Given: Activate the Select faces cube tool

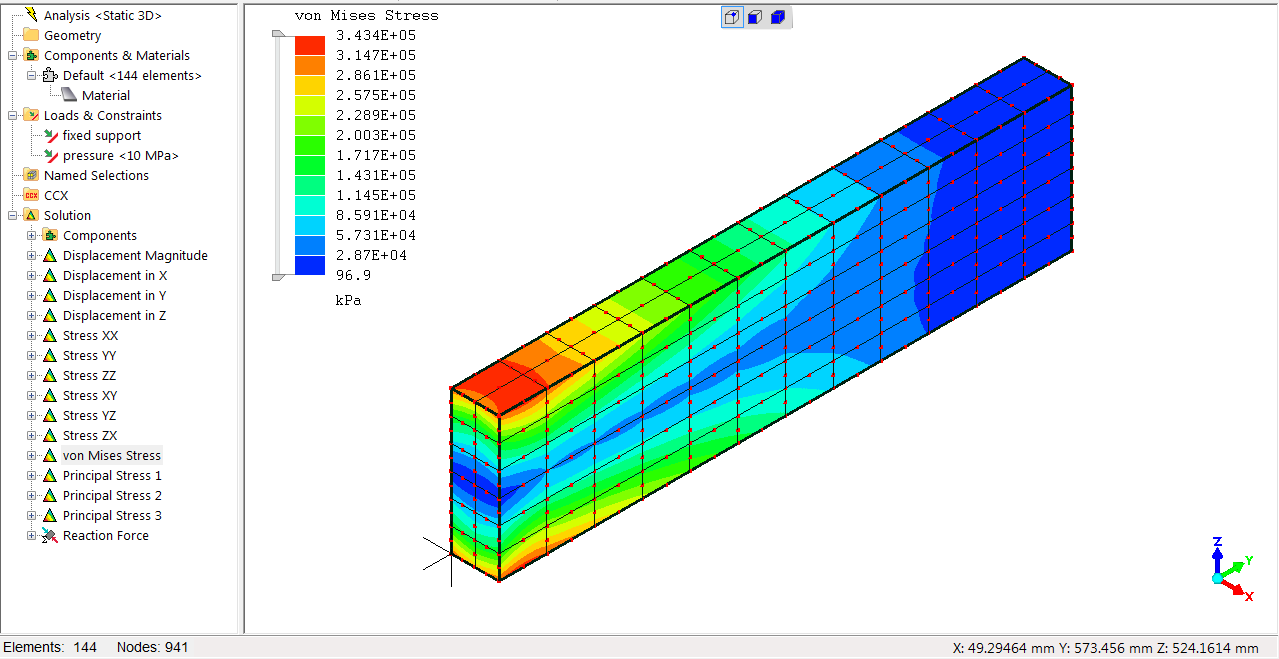Looking at the screenshot, I should [x=756, y=17].
